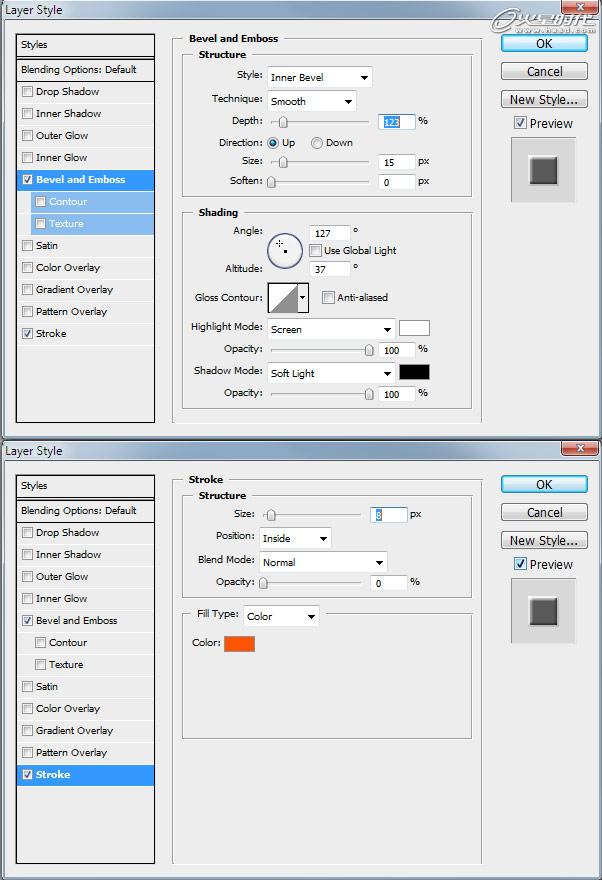Screen dimensions: 602x880
Task: Click the Depth slider handle
Action: click(x=283, y=122)
